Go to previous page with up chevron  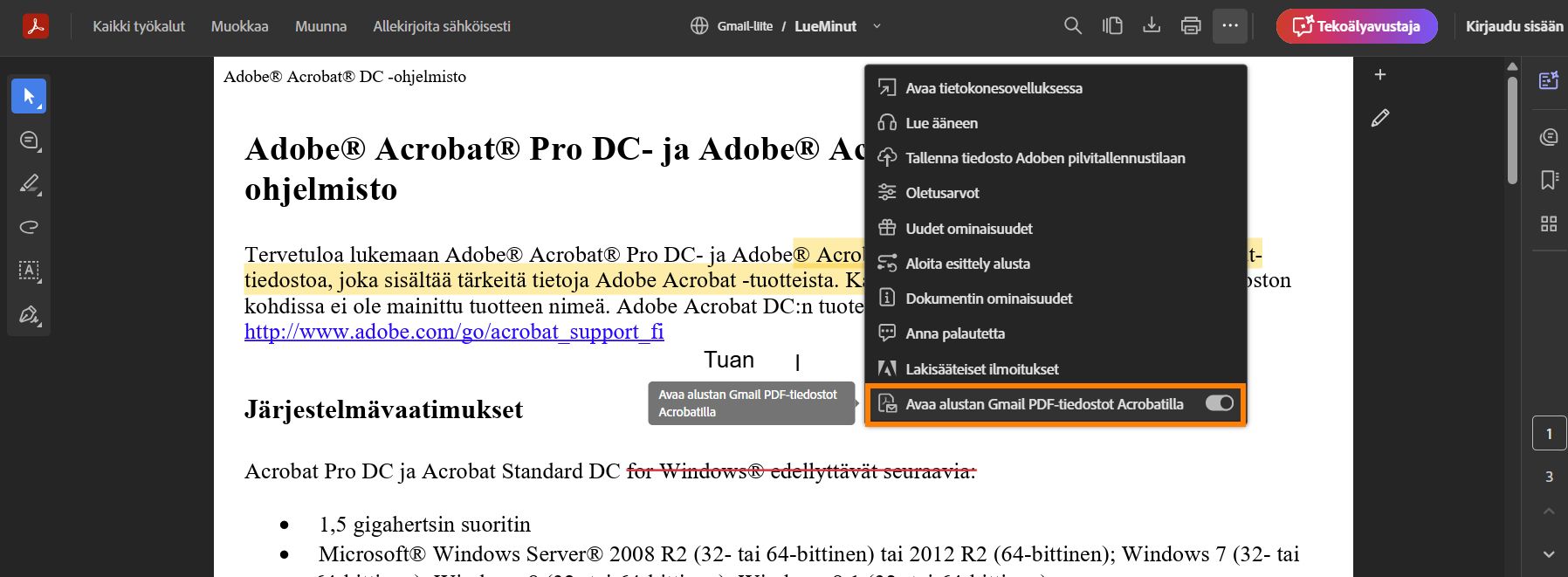pos(1549,512)
